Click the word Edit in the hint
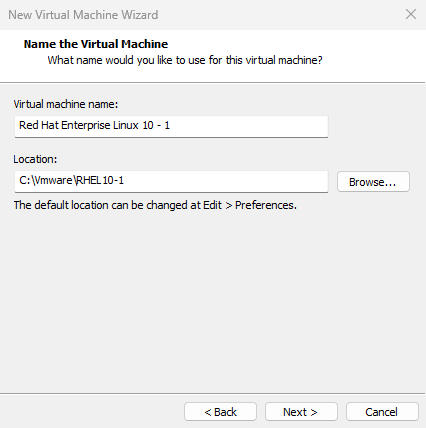 212,205
